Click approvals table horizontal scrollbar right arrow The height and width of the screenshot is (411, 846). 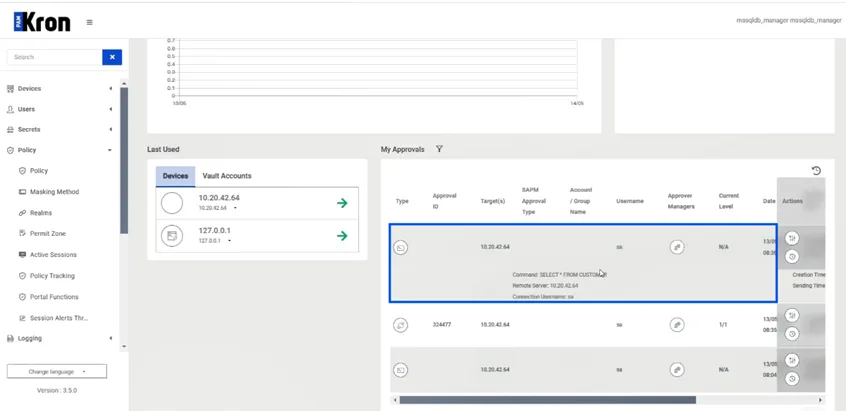[821, 400]
